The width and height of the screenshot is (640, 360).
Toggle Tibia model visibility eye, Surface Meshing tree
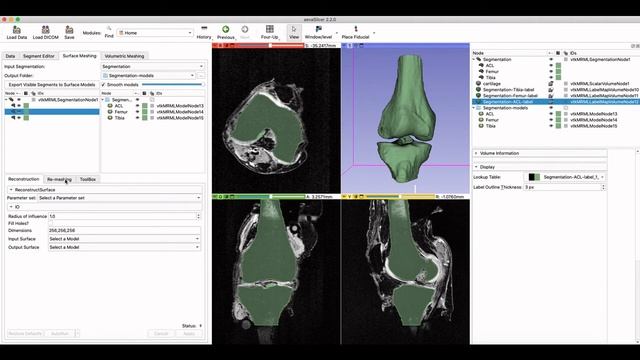tap(138, 118)
